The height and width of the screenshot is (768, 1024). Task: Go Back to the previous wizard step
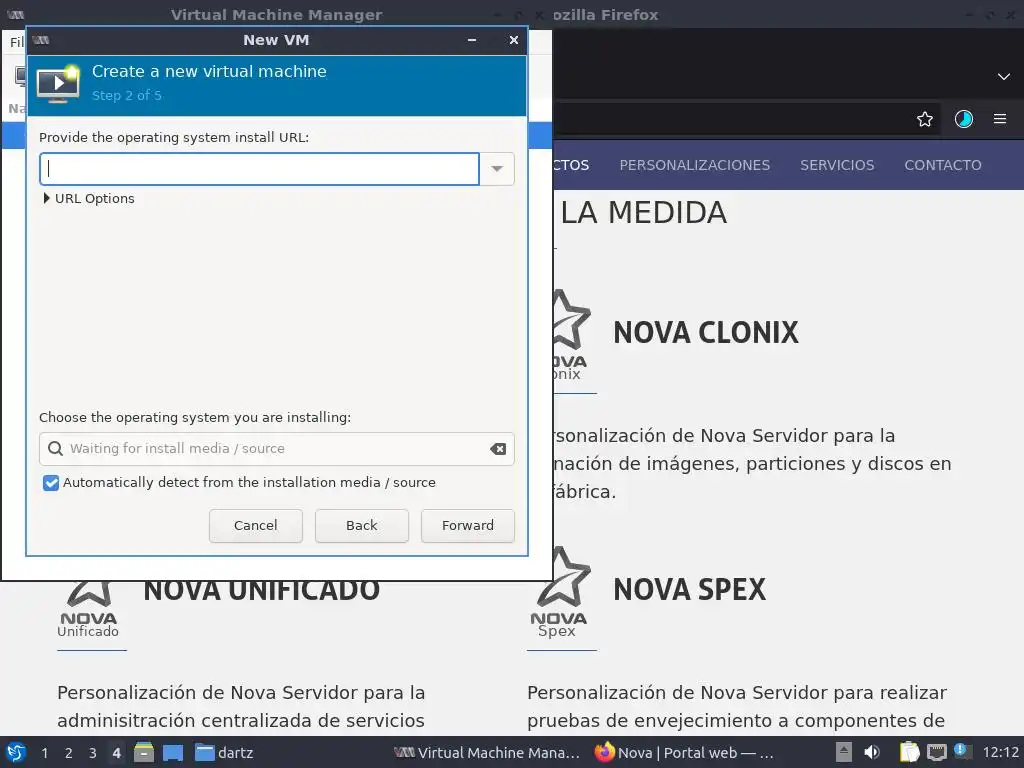click(362, 526)
